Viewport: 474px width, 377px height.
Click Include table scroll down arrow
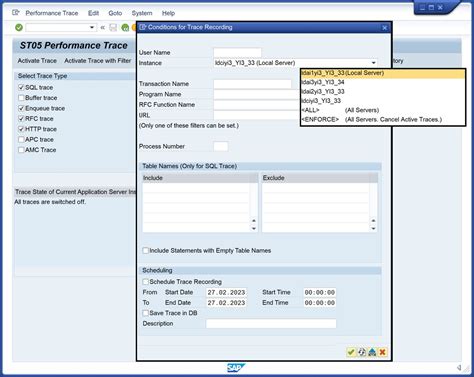click(x=254, y=228)
